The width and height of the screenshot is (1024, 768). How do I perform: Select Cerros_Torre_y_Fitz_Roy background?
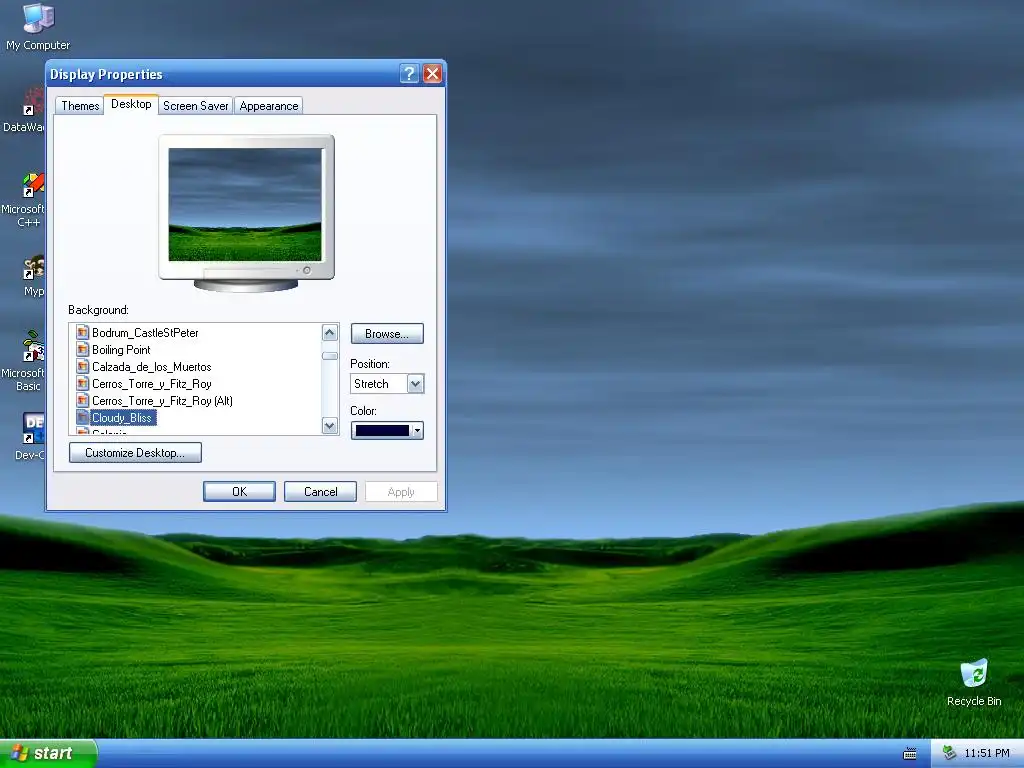tap(152, 383)
